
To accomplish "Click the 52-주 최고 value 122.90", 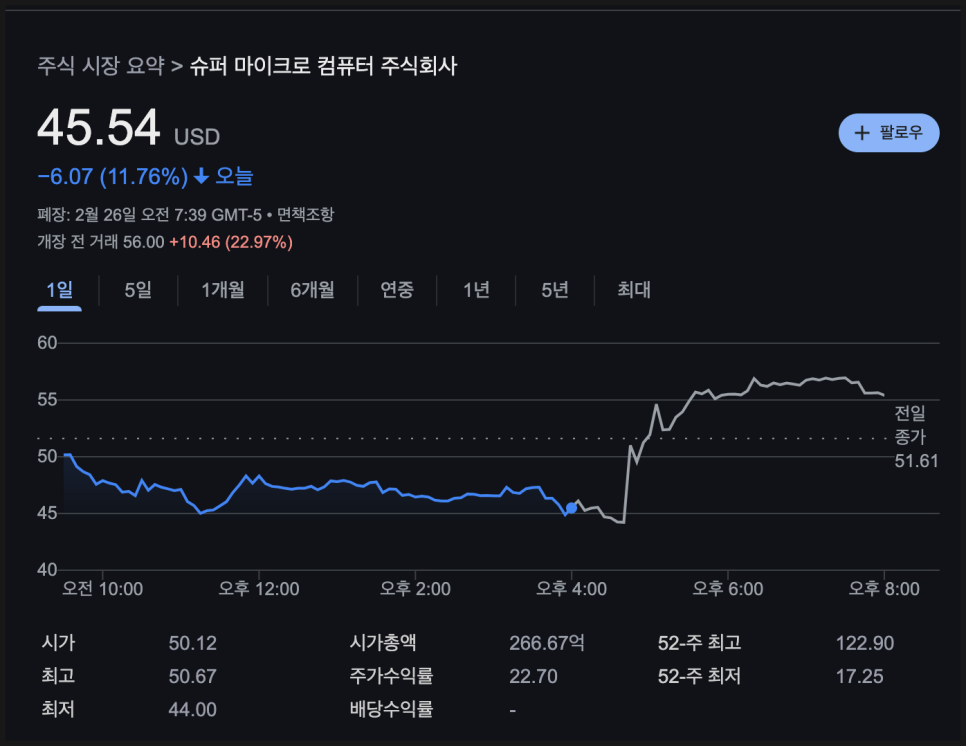I will pyautogui.click(x=865, y=643).
